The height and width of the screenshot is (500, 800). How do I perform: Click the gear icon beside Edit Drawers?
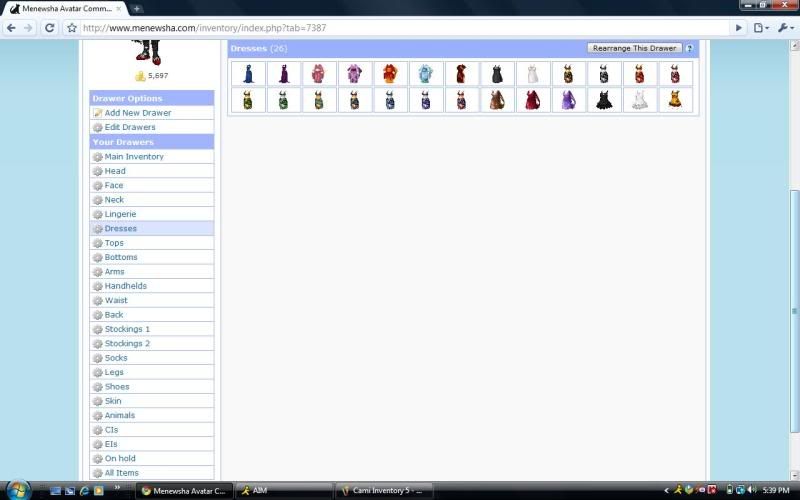97,128
